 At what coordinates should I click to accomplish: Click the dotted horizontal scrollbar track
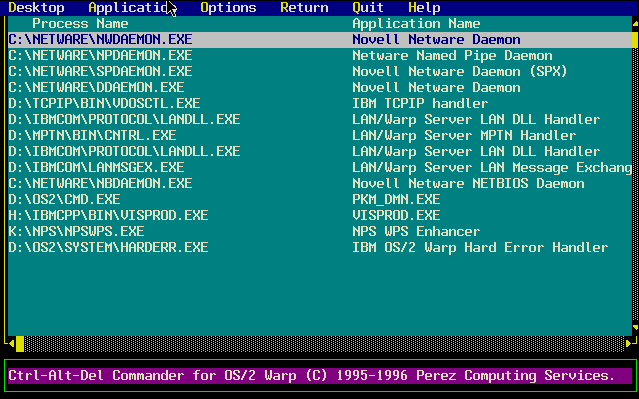tap(324, 344)
